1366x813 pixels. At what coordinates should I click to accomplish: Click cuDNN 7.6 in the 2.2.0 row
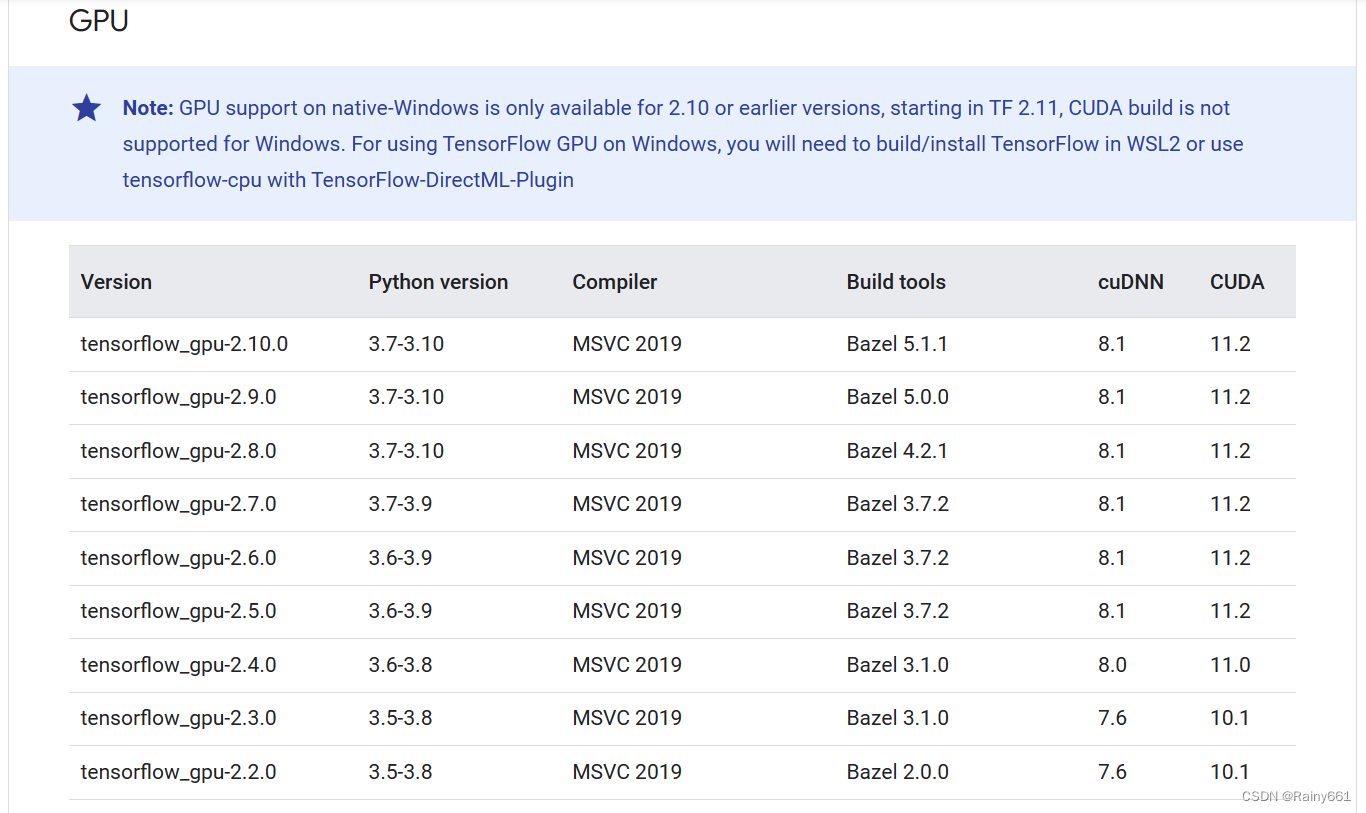click(1112, 772)
